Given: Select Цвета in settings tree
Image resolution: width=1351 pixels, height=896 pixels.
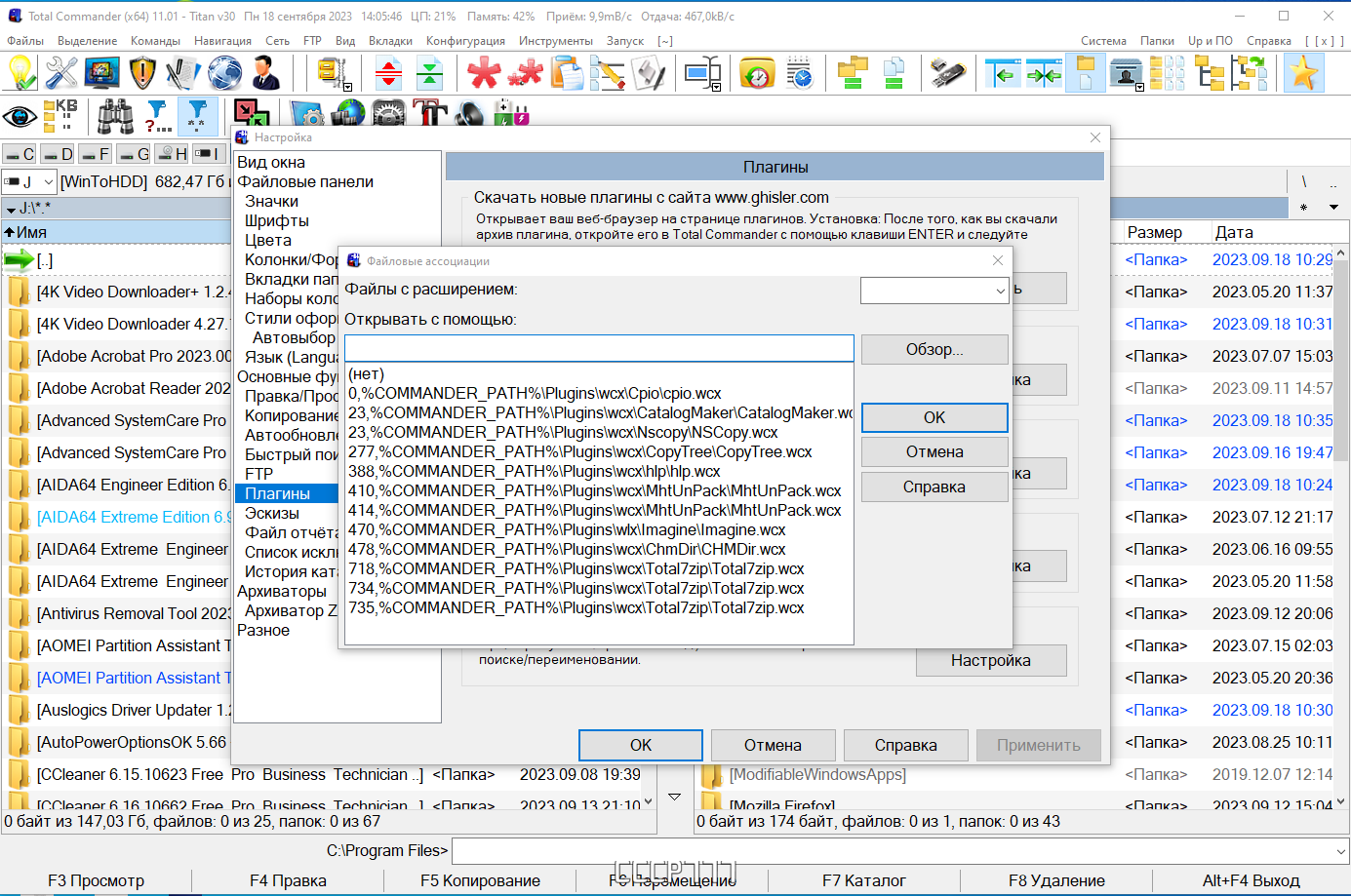Looking at the screenshot, I should (267, 240).
